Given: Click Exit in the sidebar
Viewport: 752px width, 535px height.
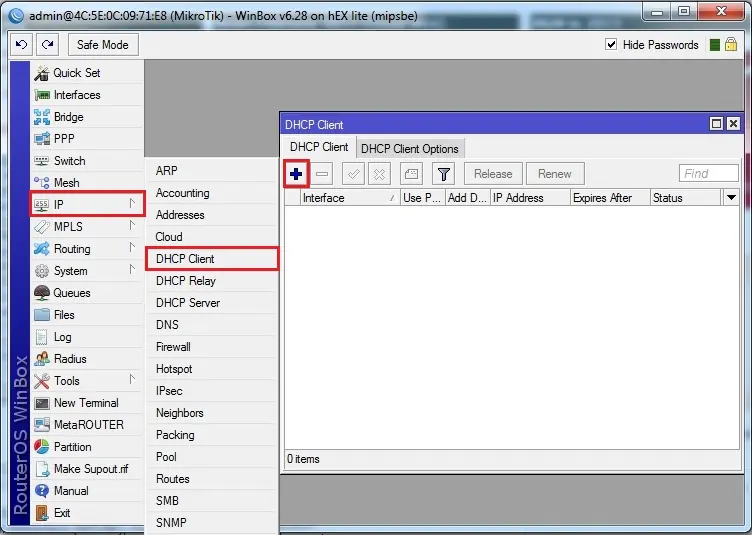Looking at the screenshot, I should 88,513.
